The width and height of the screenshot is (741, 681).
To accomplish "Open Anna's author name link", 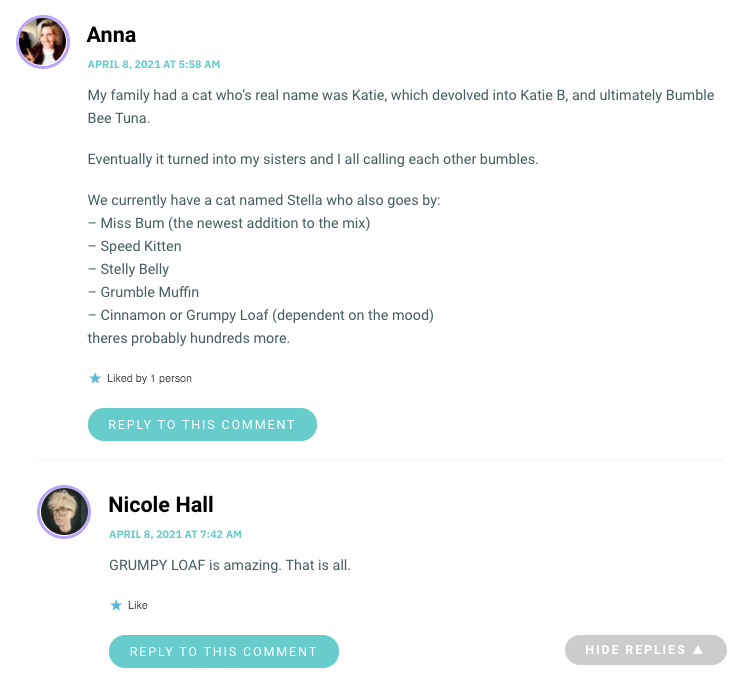I will pyautogui.click(x=112, y=35).
